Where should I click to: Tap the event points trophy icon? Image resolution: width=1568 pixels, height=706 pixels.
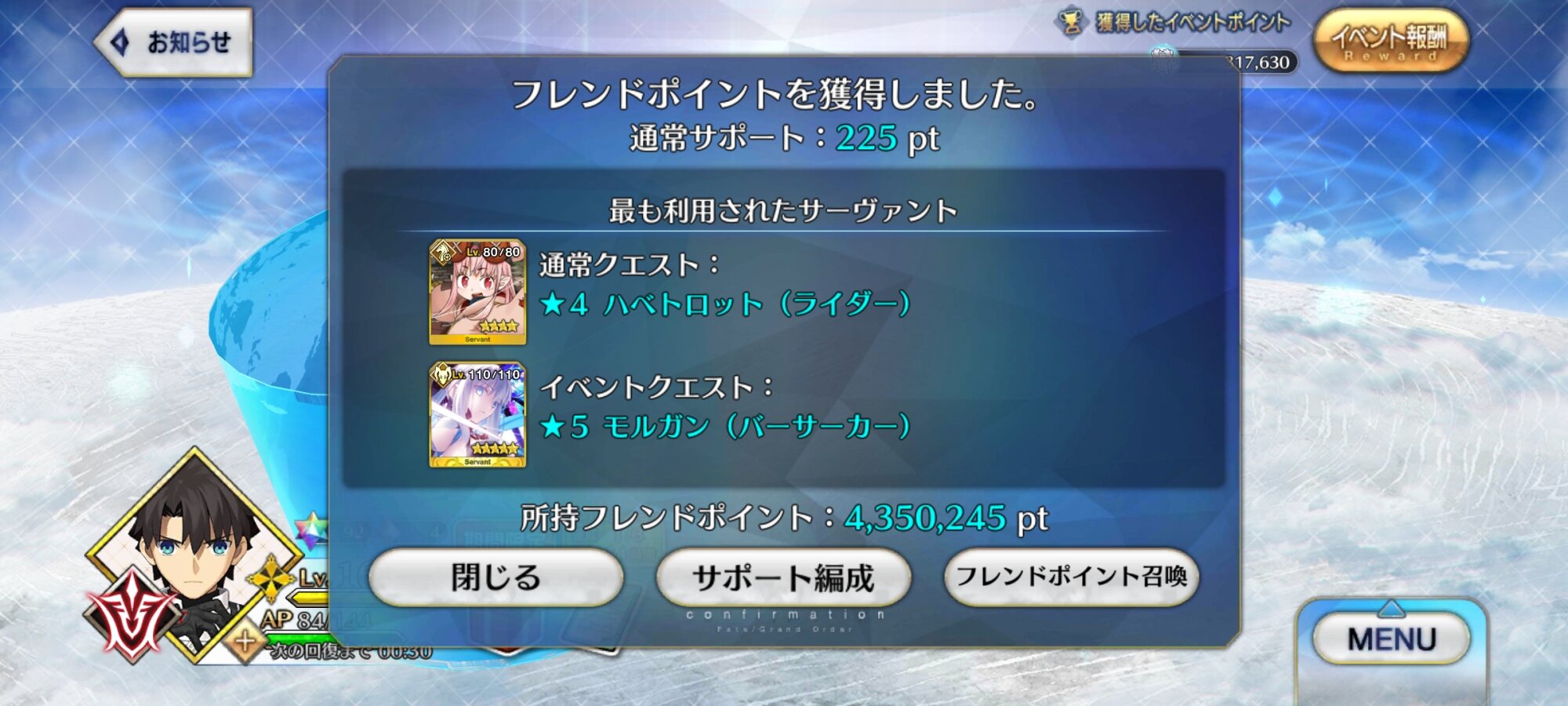click(x=1071, y=23)
